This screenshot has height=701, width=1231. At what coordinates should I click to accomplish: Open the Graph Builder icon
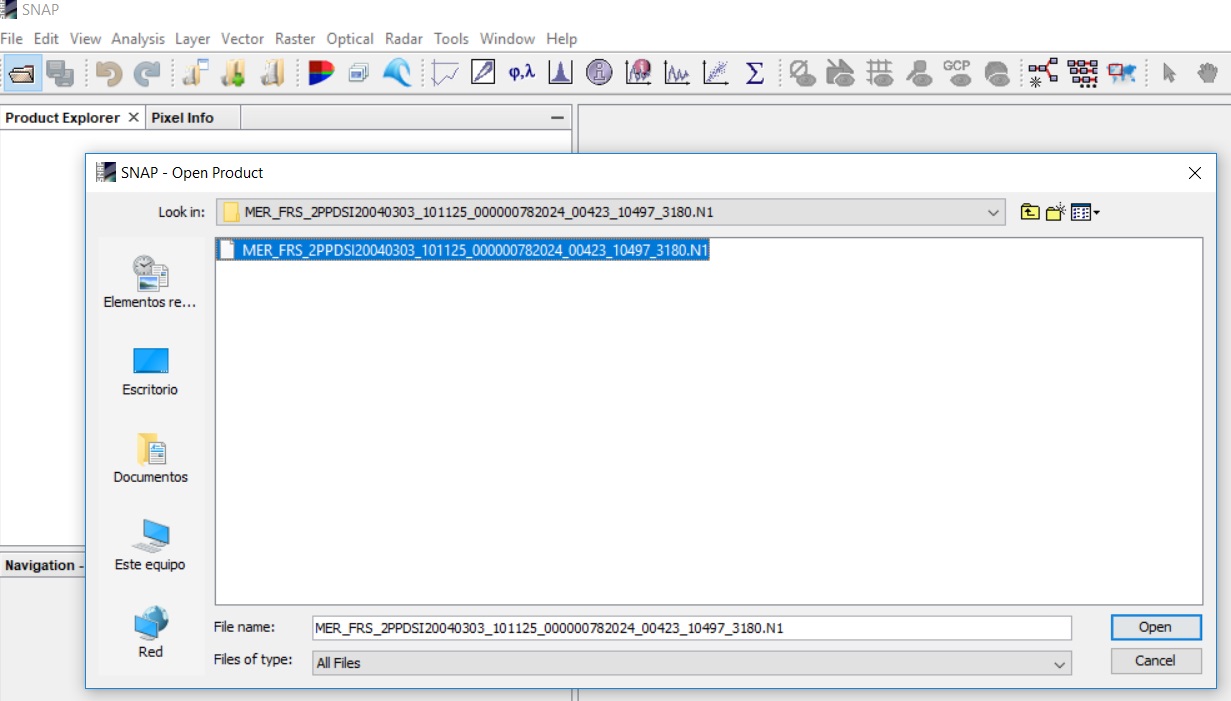1043,73
